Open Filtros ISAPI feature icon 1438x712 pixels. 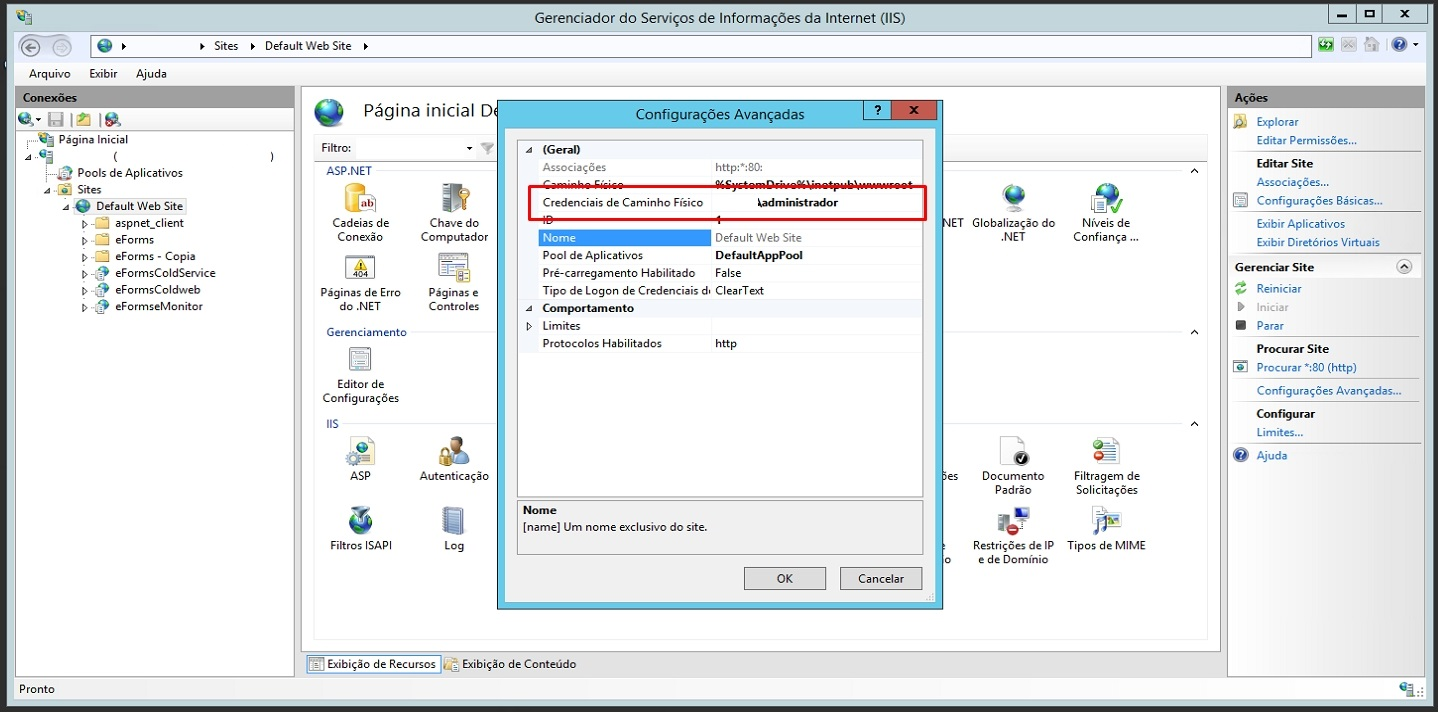(360, 522)
